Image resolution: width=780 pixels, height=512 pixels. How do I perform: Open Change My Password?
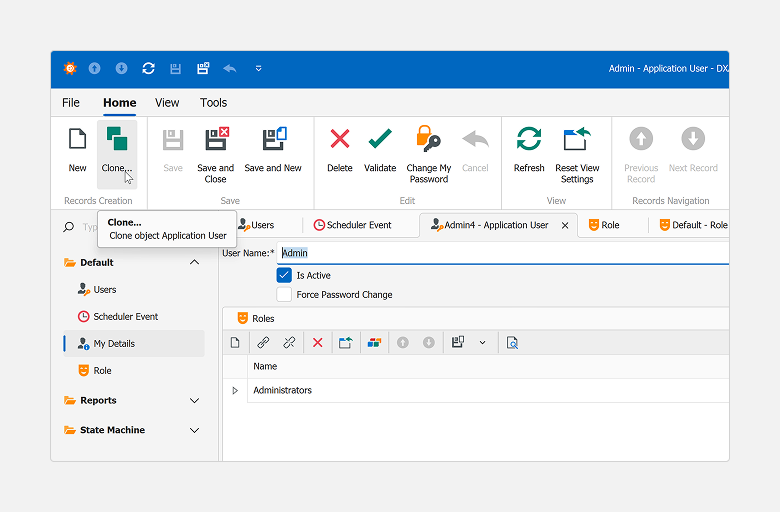click(429, 140)
